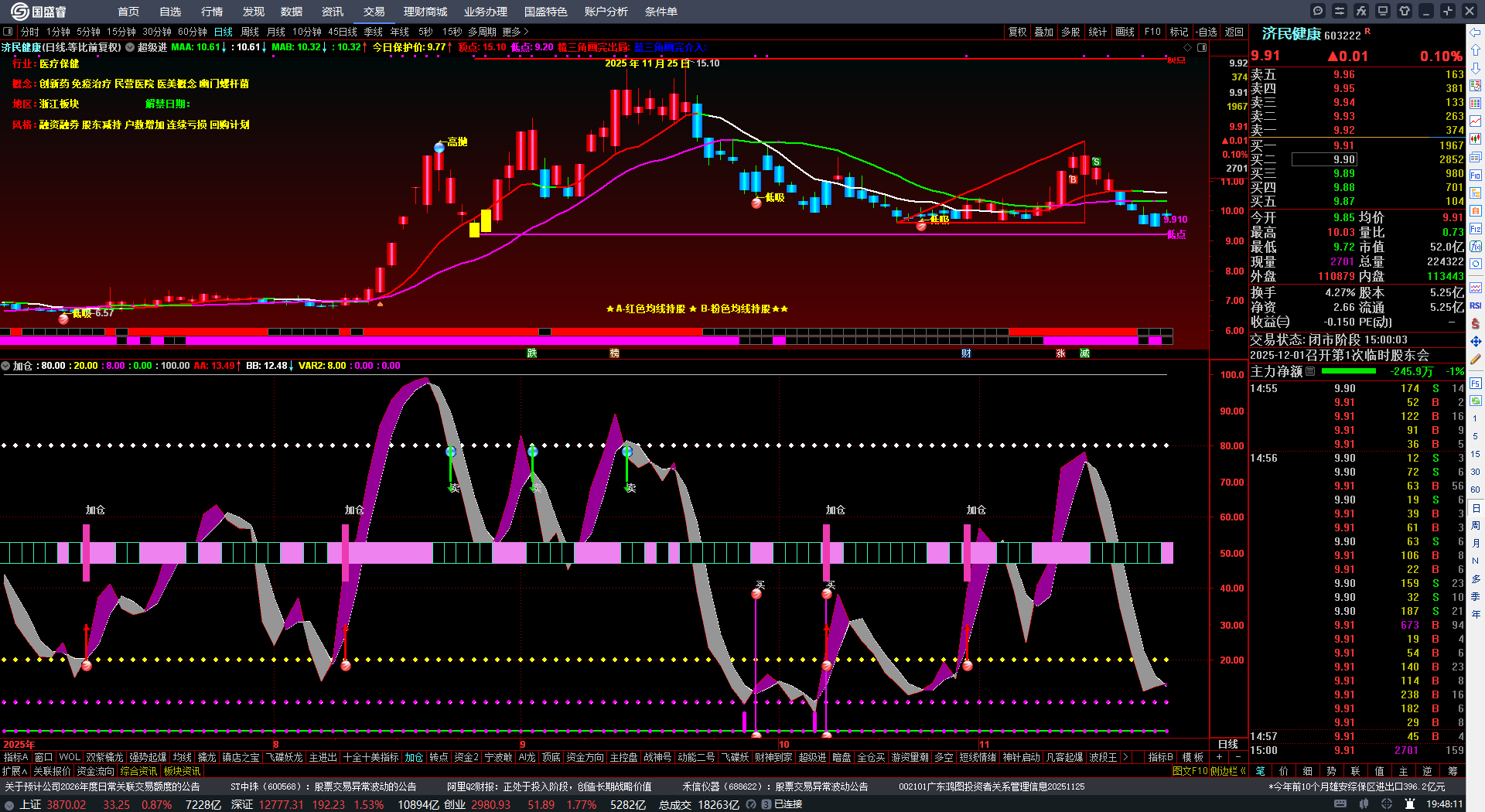
Task: Click the 买二 price field 9.90
Action: pos(1324,159)
